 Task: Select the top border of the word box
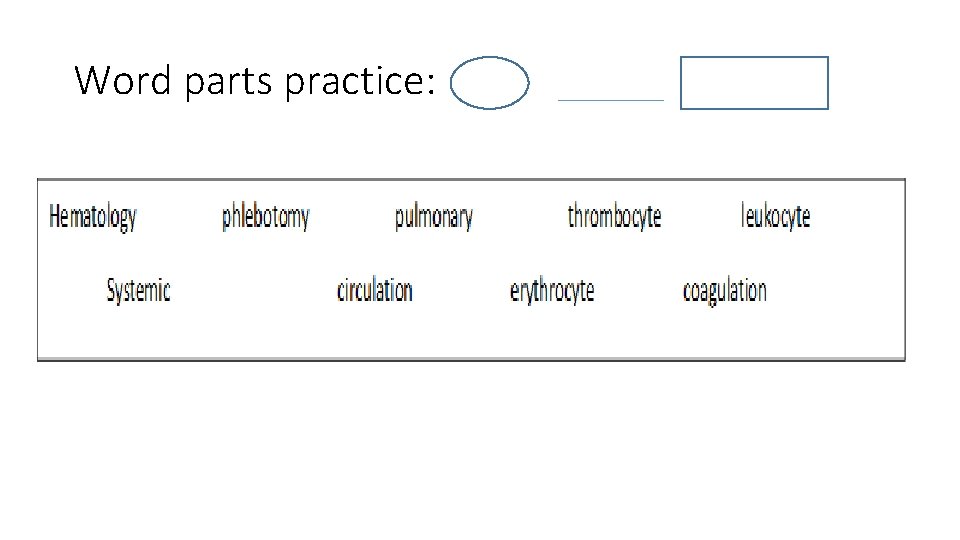coord(471,179)
